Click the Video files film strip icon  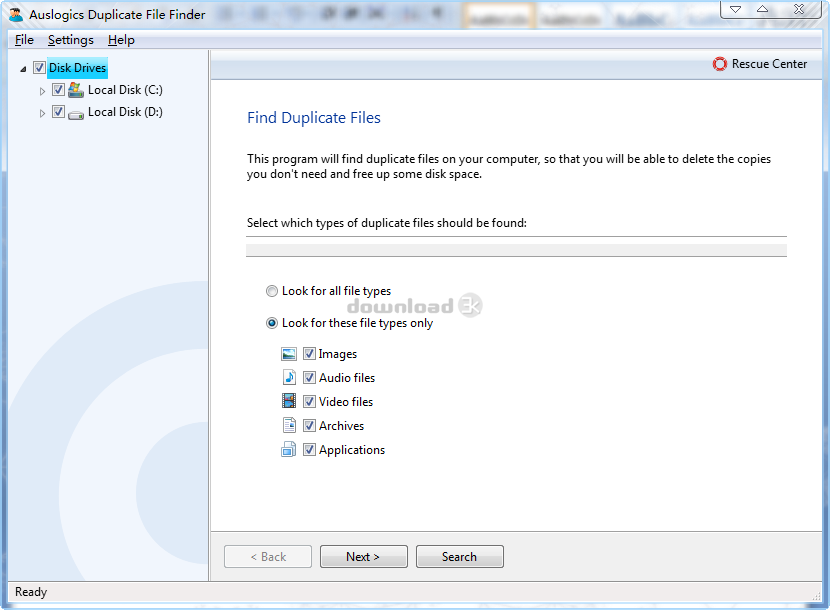pyautogui.click(x=289, y=401)
